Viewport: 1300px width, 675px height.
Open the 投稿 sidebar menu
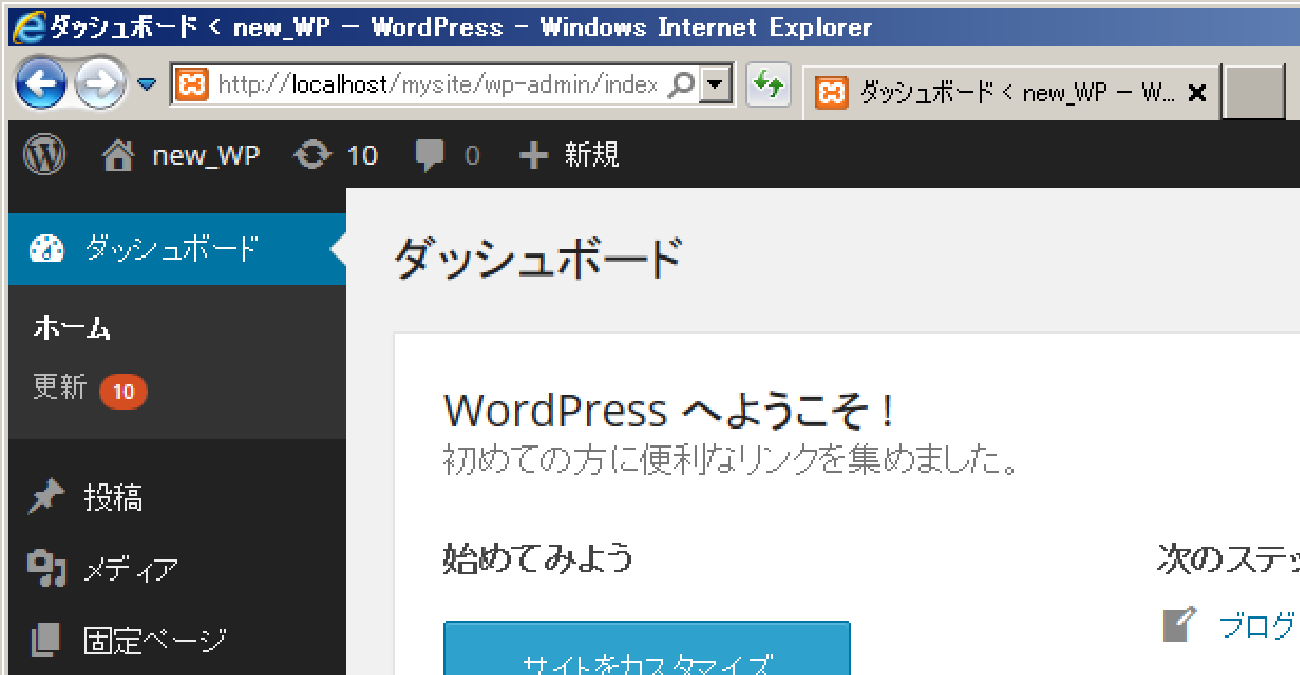113,497
